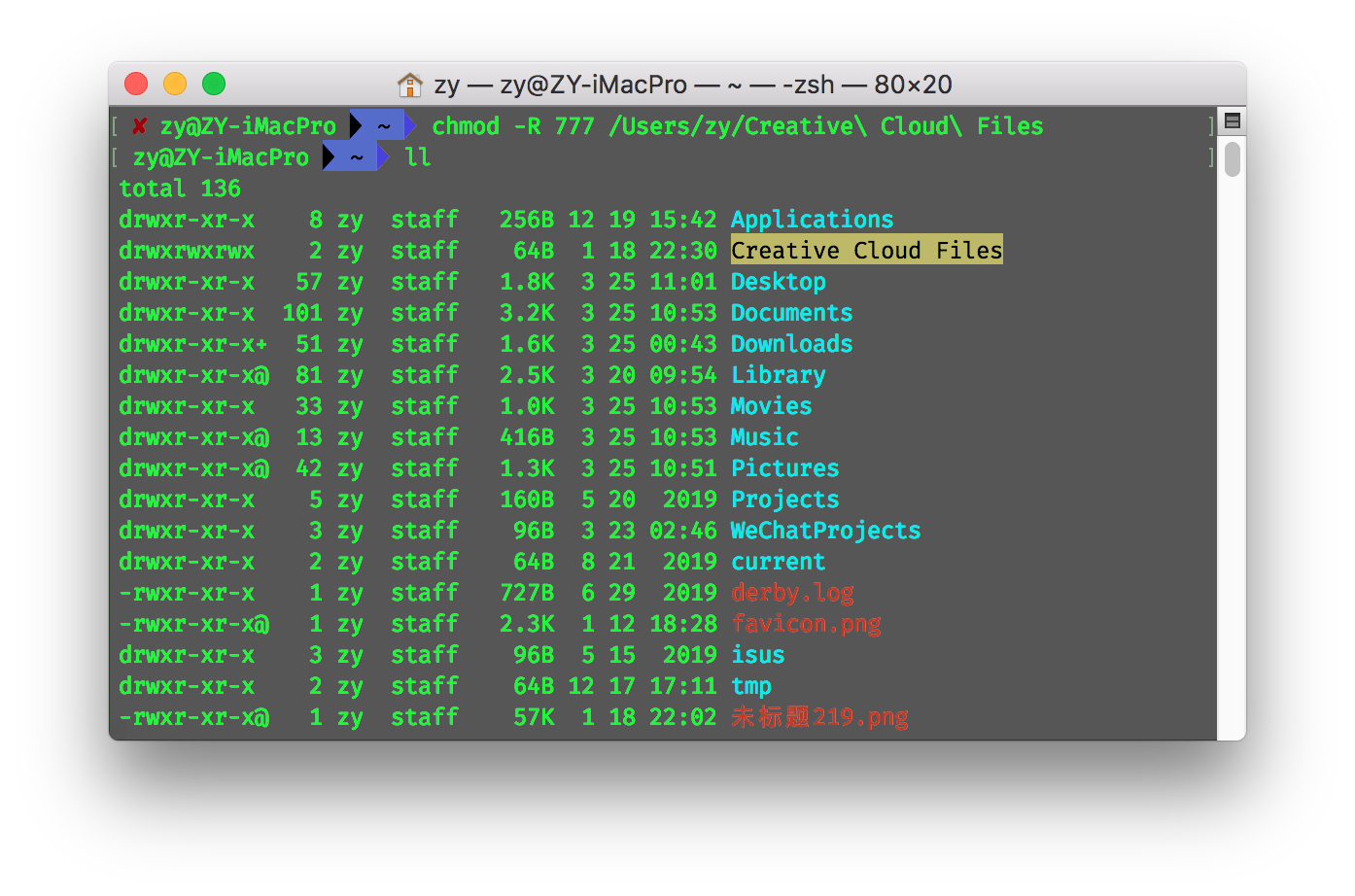The image size is (1355, 896).
Task: Close the Terminal window with red button
Action: [136, 85]
